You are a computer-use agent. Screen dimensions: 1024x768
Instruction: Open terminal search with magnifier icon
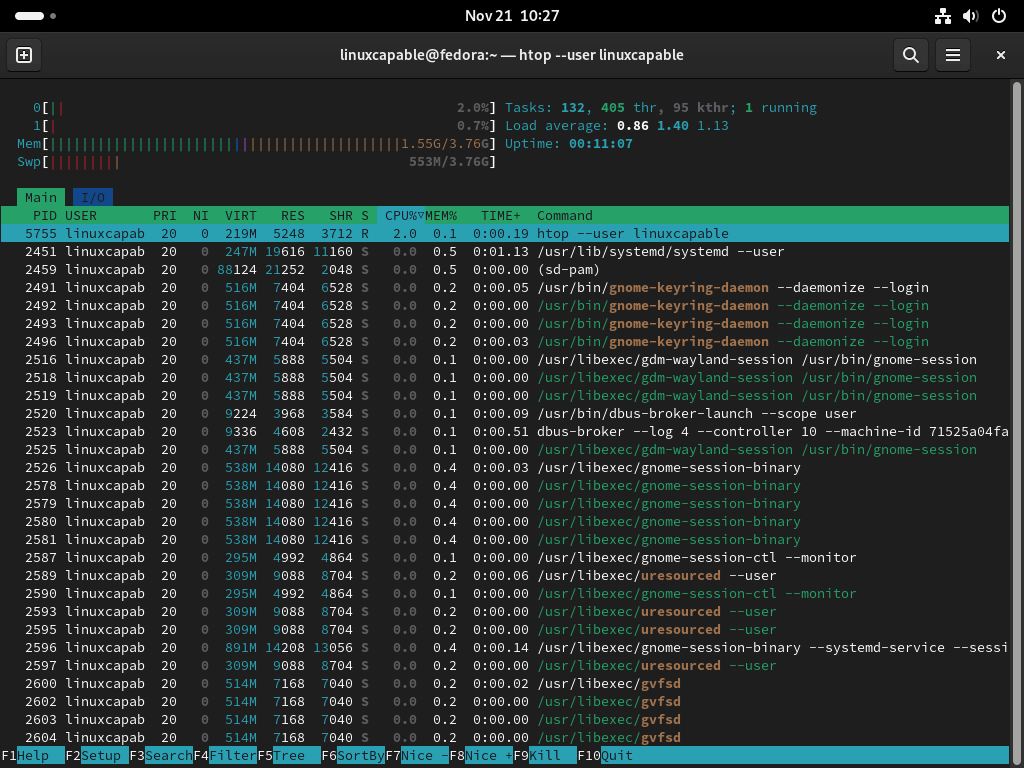[910, 55]
